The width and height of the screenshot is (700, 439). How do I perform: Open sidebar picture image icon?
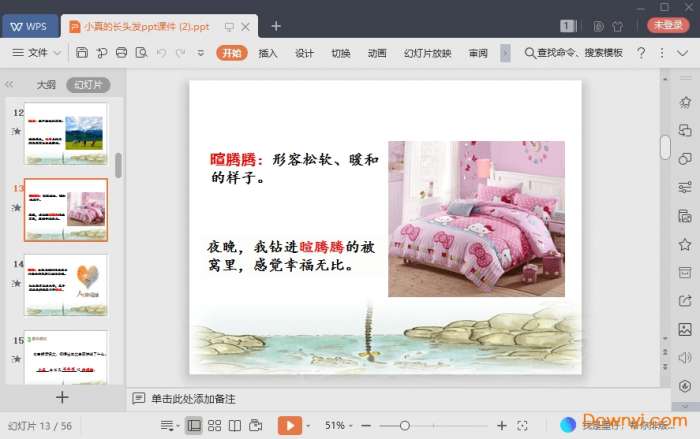(685, 330)
